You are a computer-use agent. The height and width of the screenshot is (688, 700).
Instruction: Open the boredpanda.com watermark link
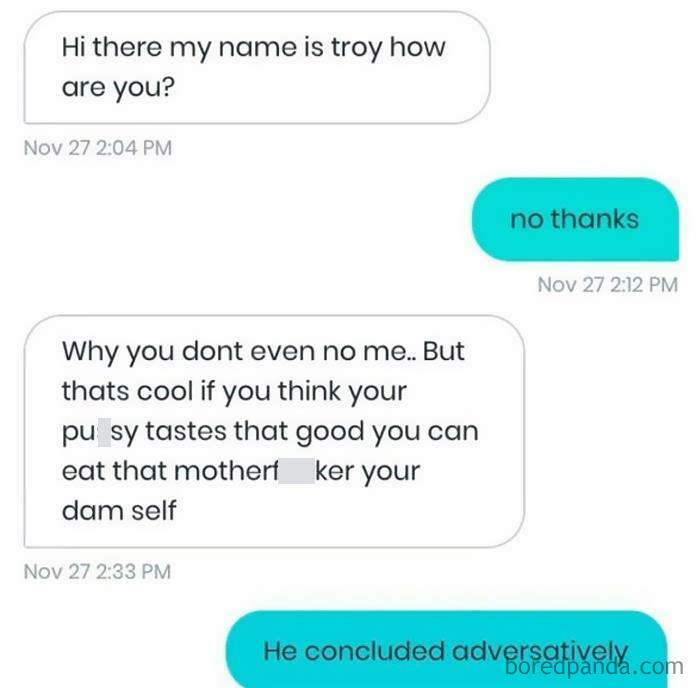(x=594, y=667)
